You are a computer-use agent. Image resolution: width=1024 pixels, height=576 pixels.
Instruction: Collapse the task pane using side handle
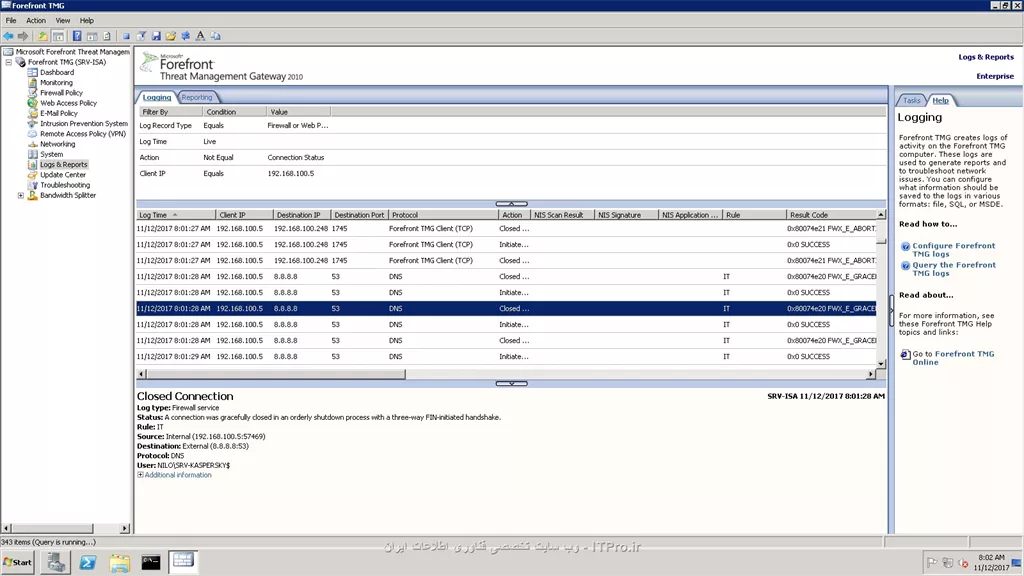[x=891, y=311]
